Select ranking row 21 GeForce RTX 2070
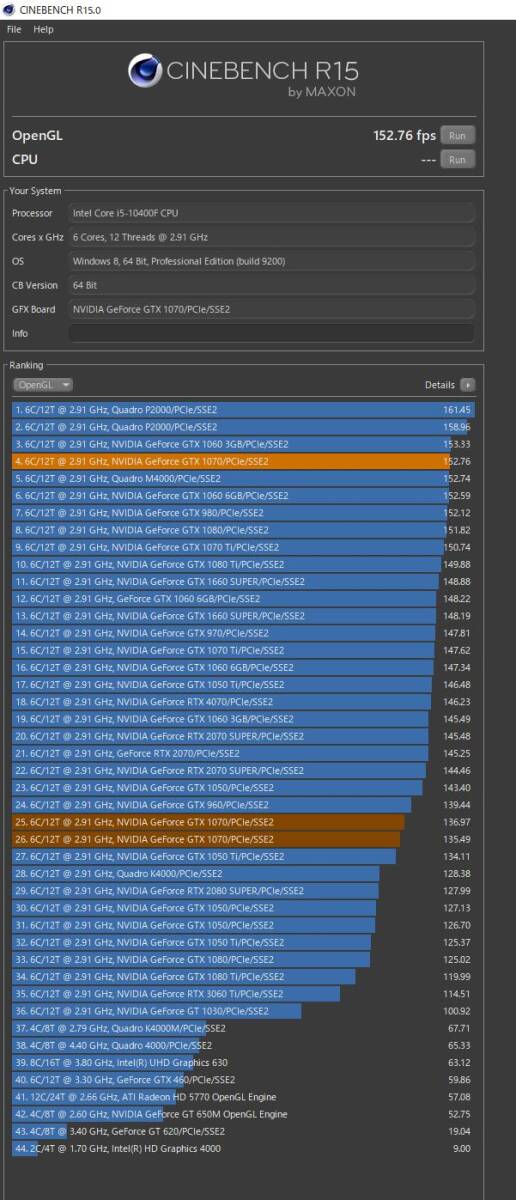This screenshot has width=516, height=1200. [x=243, y=753]
